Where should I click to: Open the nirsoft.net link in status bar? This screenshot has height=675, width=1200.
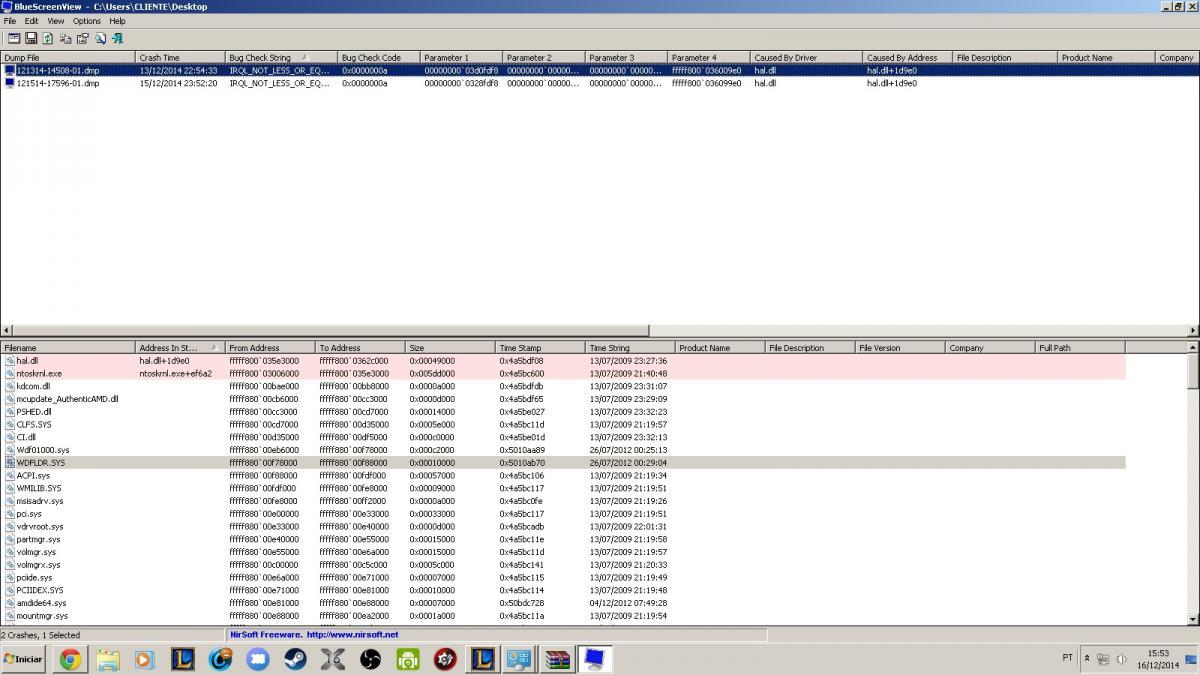[x=352, y=635]
